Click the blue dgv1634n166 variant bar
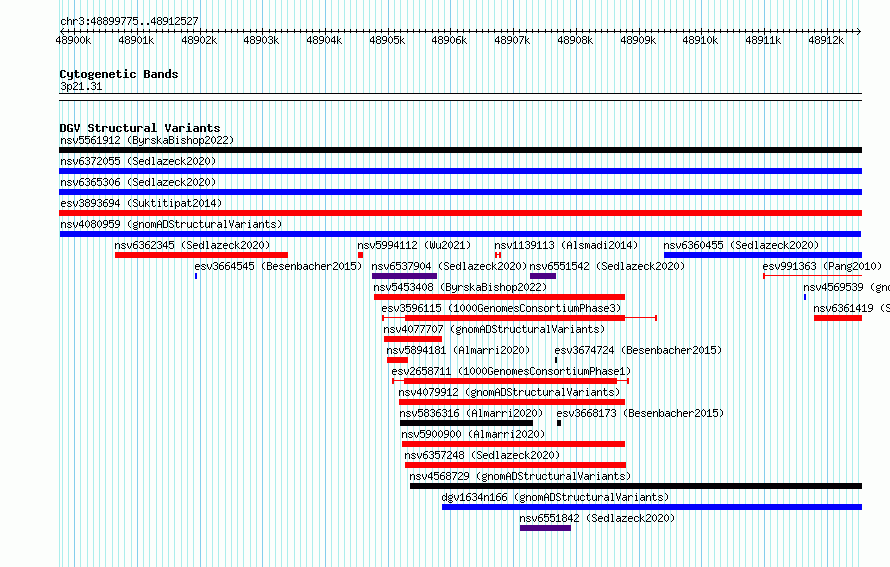The width and height of the screenshot is (890, 567). point(652,507)
